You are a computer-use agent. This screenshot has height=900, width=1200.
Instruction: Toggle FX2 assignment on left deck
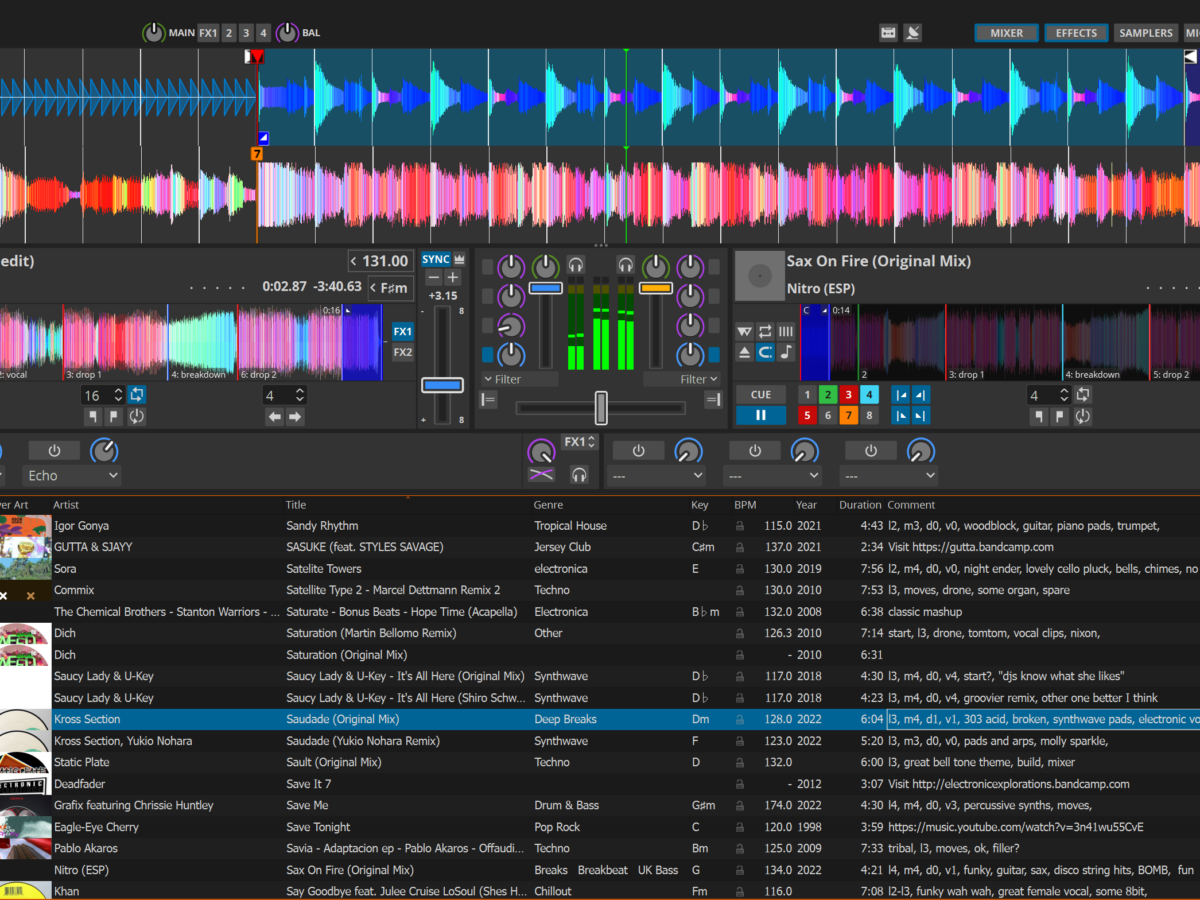pos(402,353)
